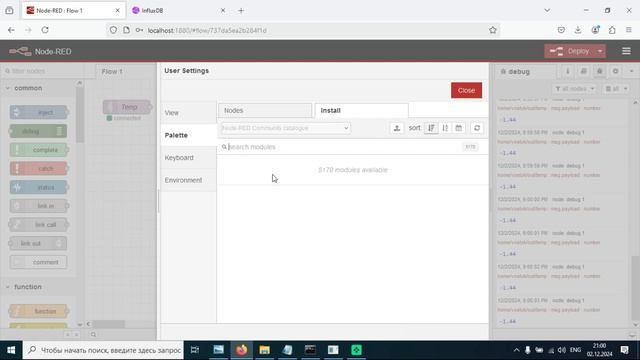The image size is (640, 360).
Task: Select the link call node
Action: (x=38, y=224)
